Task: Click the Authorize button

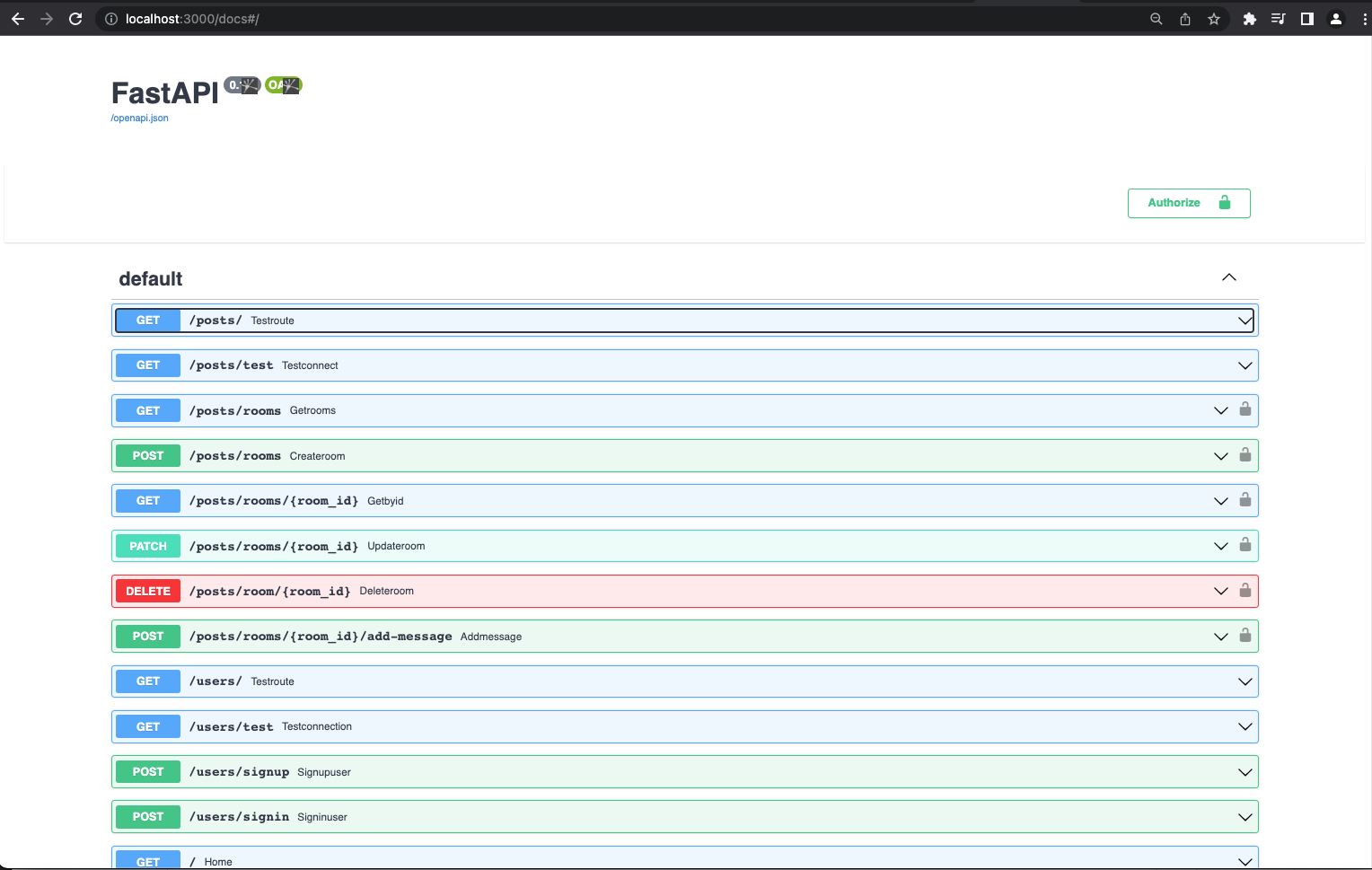Action: 1188,203
